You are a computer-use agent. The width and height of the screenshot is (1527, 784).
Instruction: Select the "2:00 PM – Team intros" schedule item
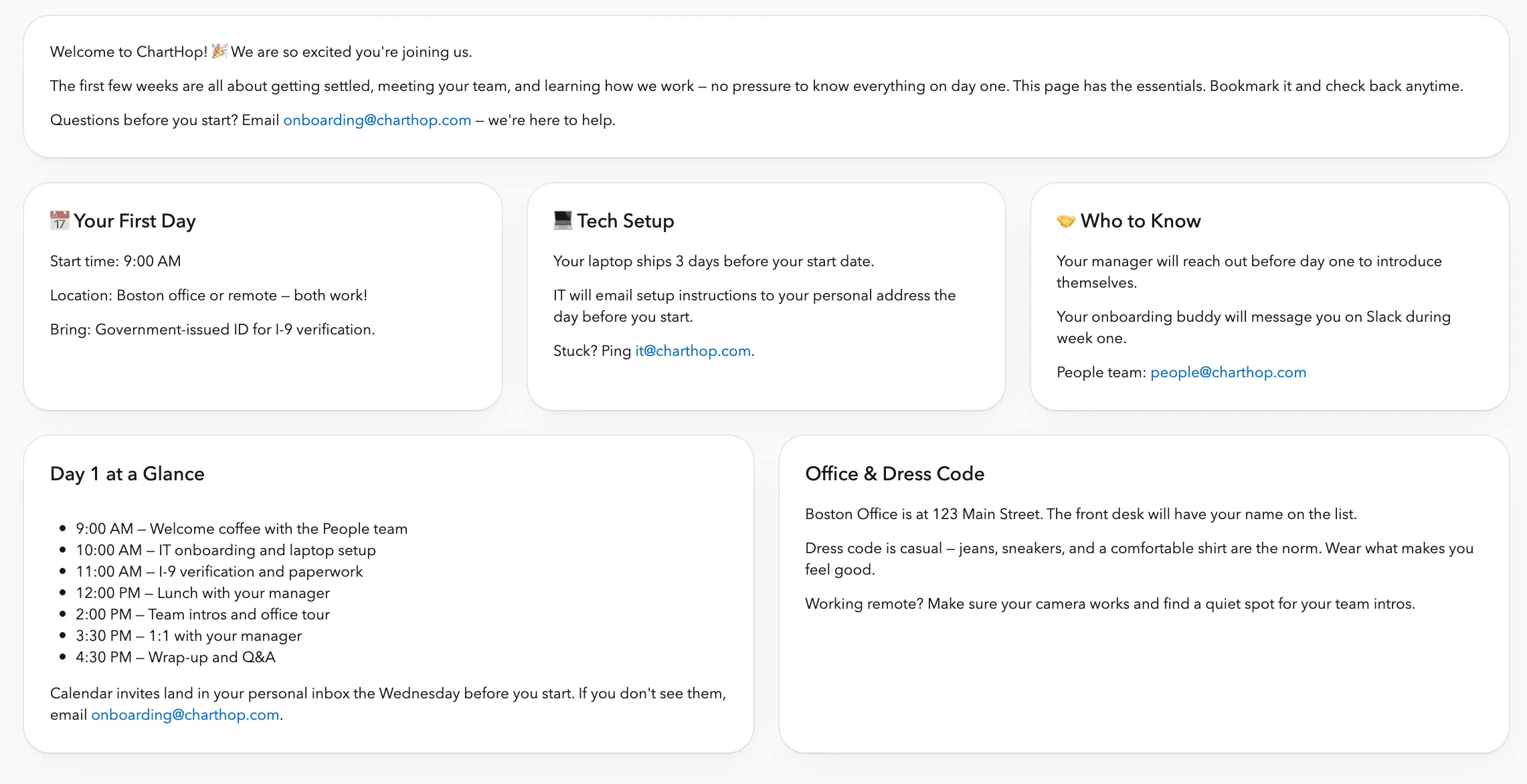coord(203,614)
